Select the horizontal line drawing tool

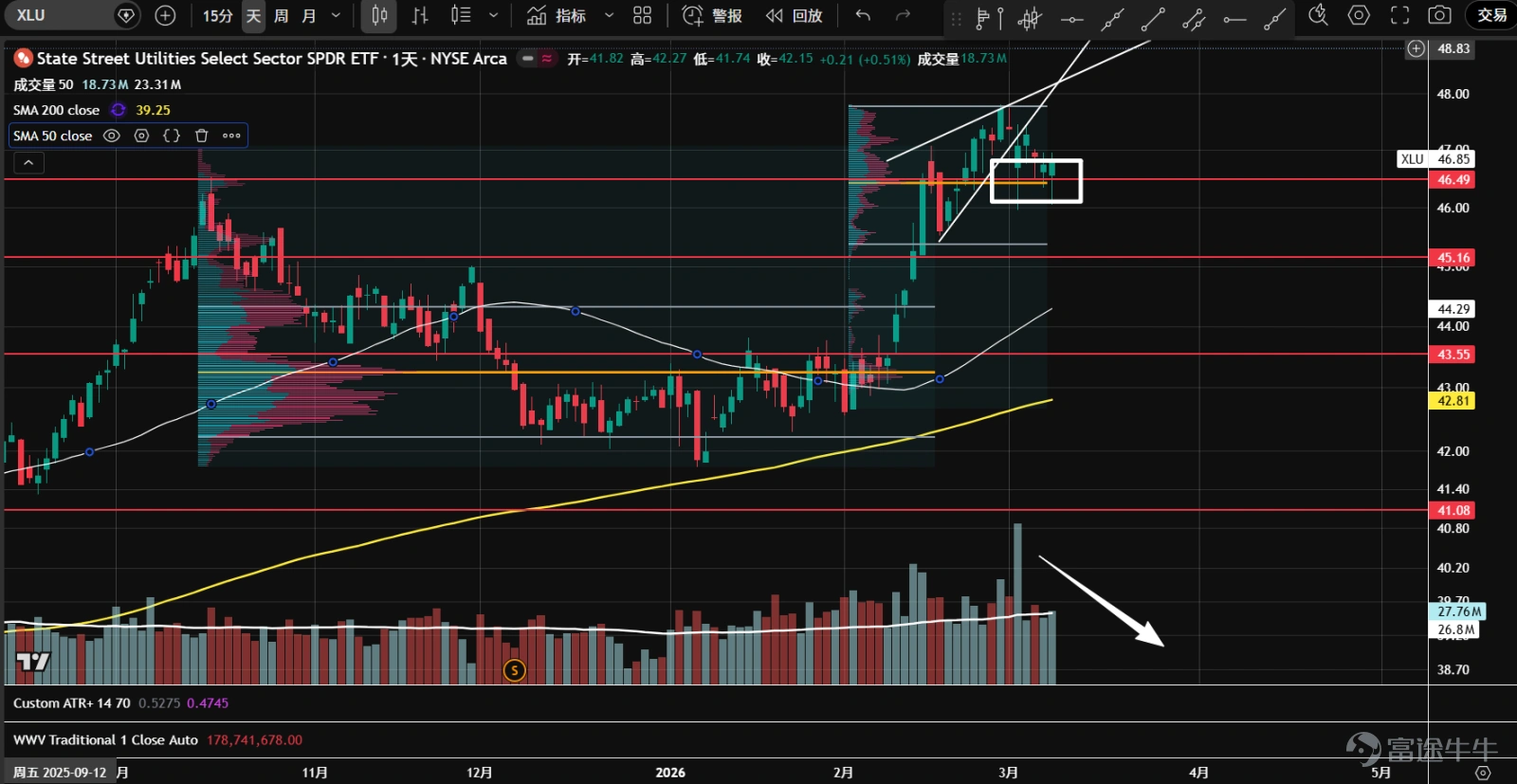1071,17
